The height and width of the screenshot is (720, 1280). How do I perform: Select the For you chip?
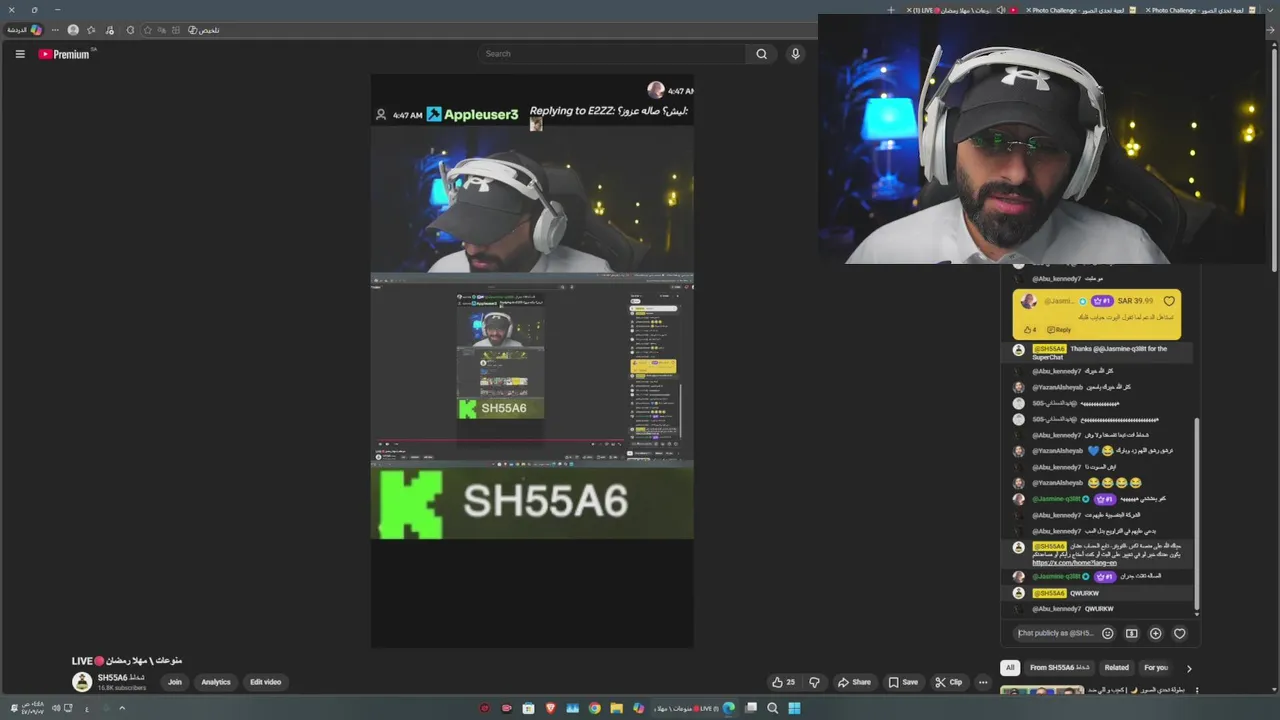click(x=1156, y=668)
